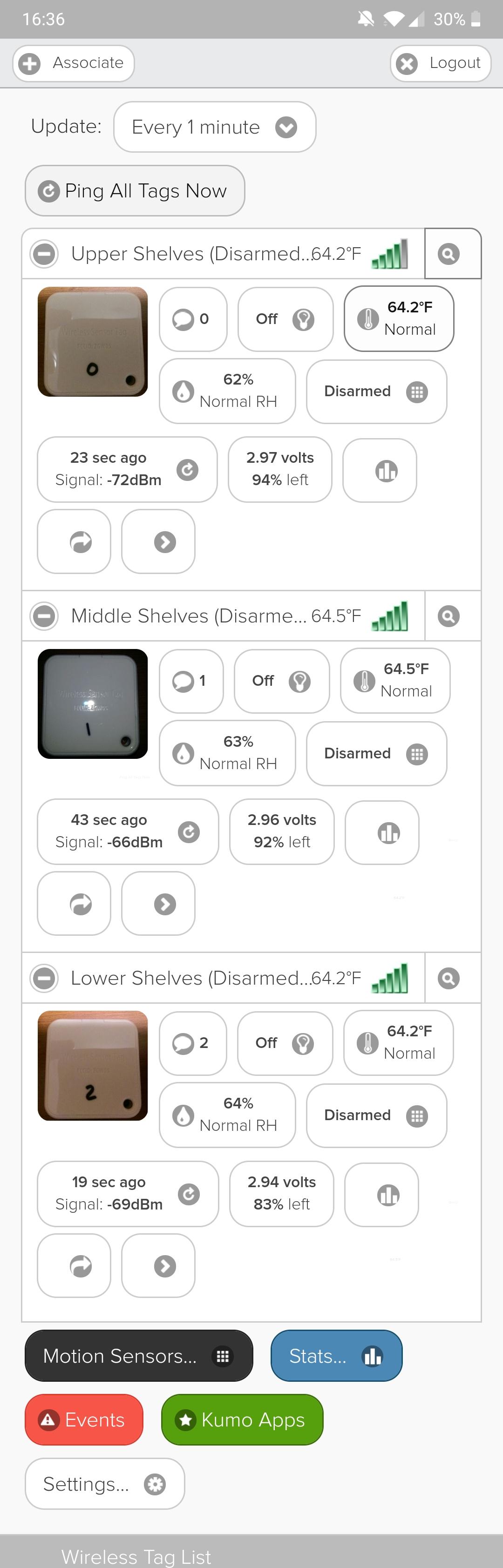Open the 62% Normal RH humidity button
This screenshot has width=503, height=1568.
point(227,391)
